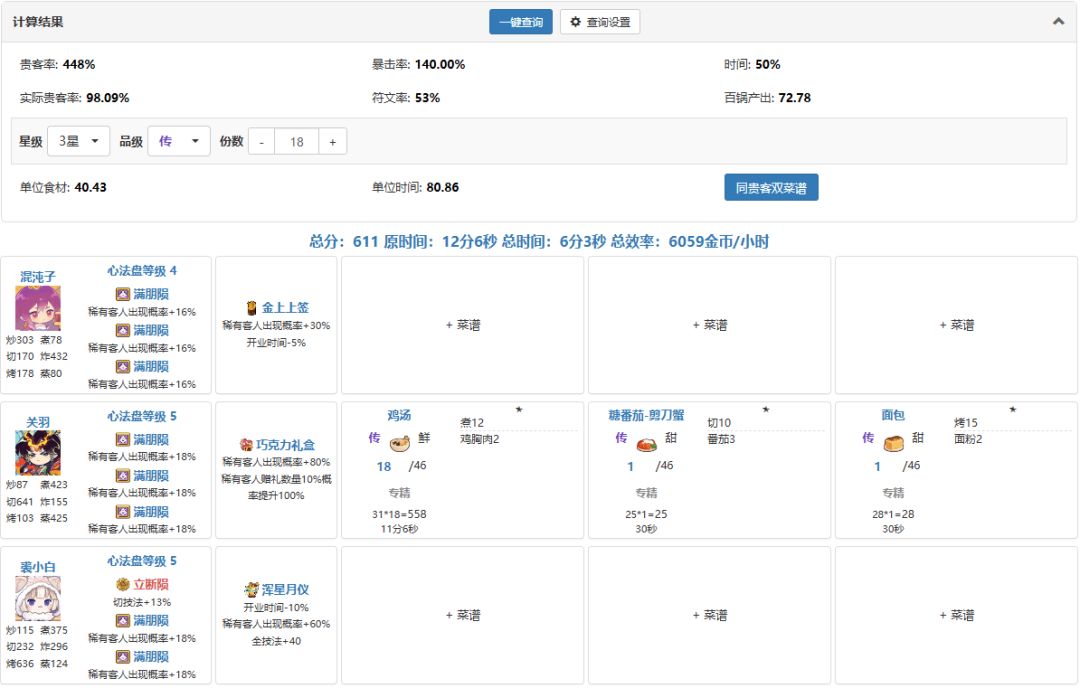The image size is (1080, 688).
Task: Click the 鸡汤 soup bowl icon
Action: (399, 442)
